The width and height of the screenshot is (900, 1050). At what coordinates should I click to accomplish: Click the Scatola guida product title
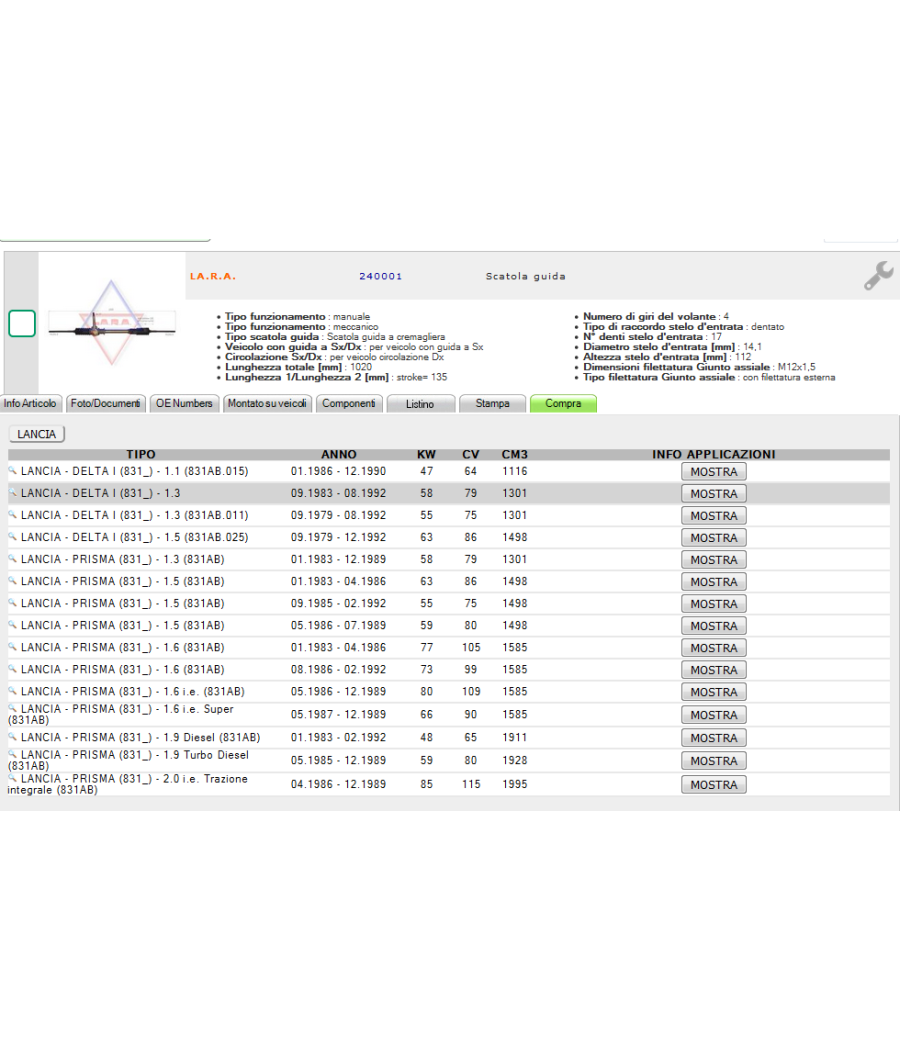(x=526, y=277)
